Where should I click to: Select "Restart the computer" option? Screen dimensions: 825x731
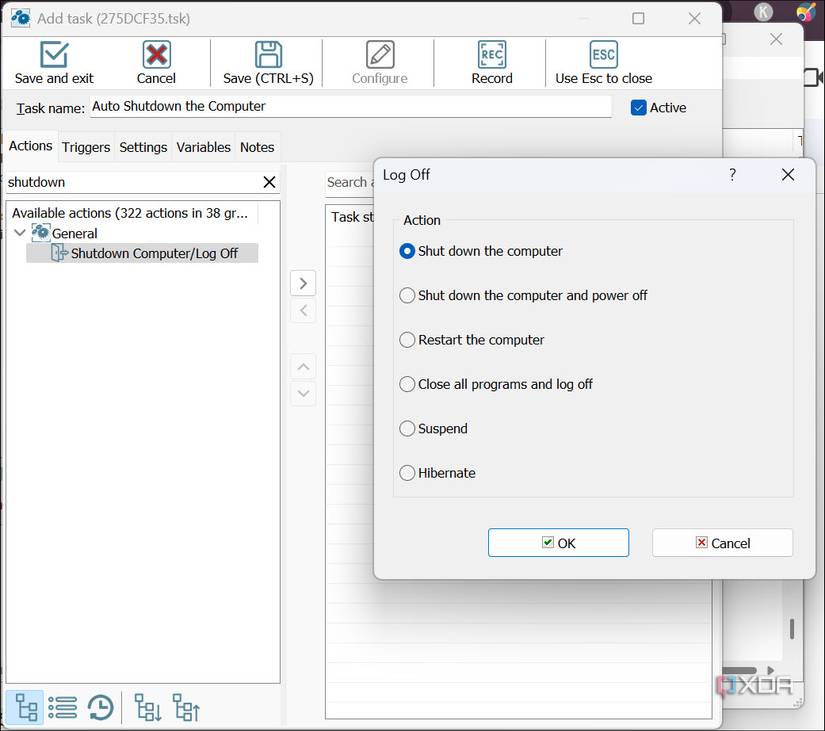[x=407, y=340]
